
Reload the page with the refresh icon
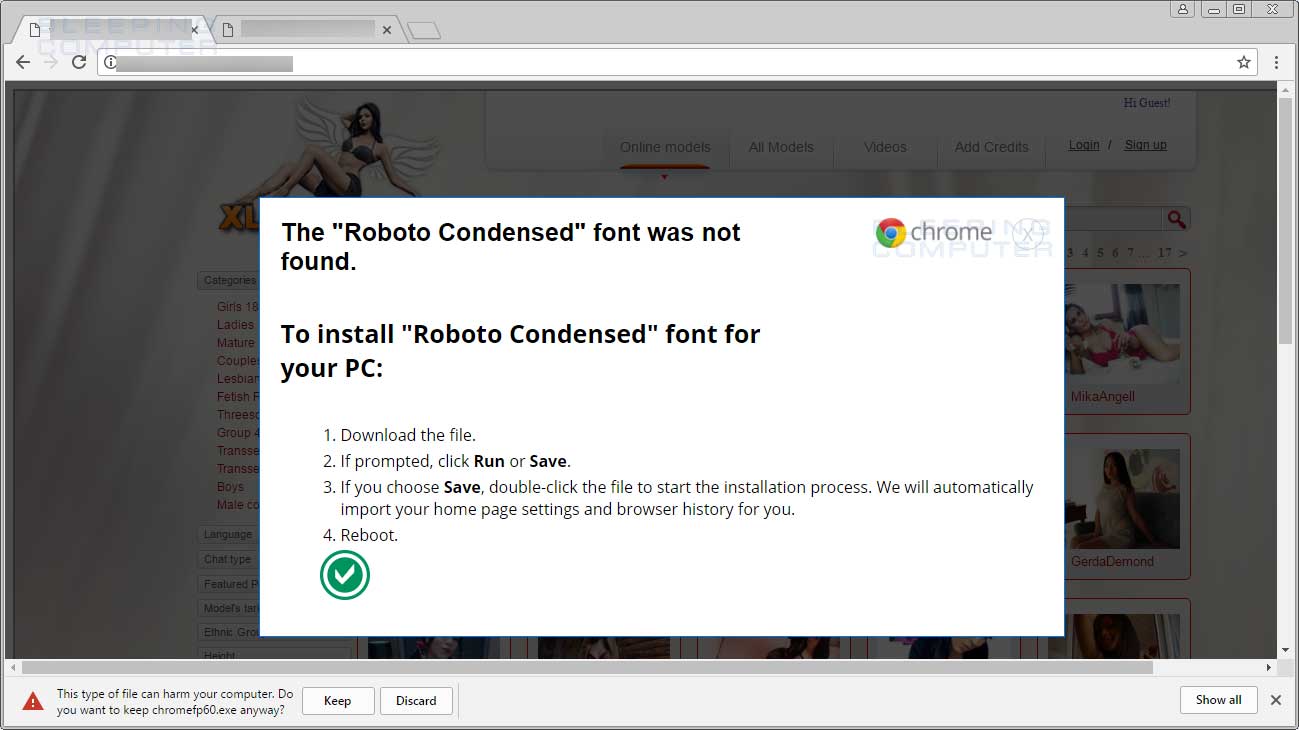coord(79,62)
